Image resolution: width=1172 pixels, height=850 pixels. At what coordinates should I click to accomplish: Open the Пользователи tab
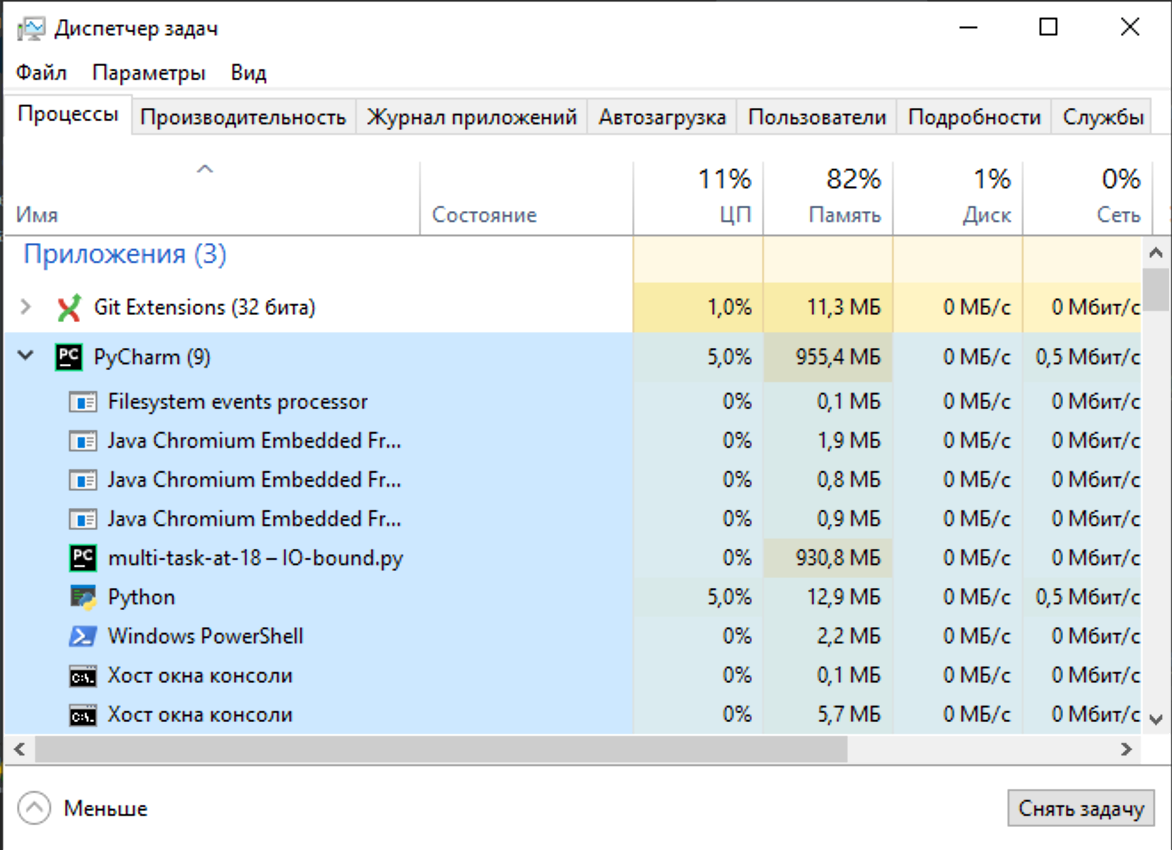[817, 117]
